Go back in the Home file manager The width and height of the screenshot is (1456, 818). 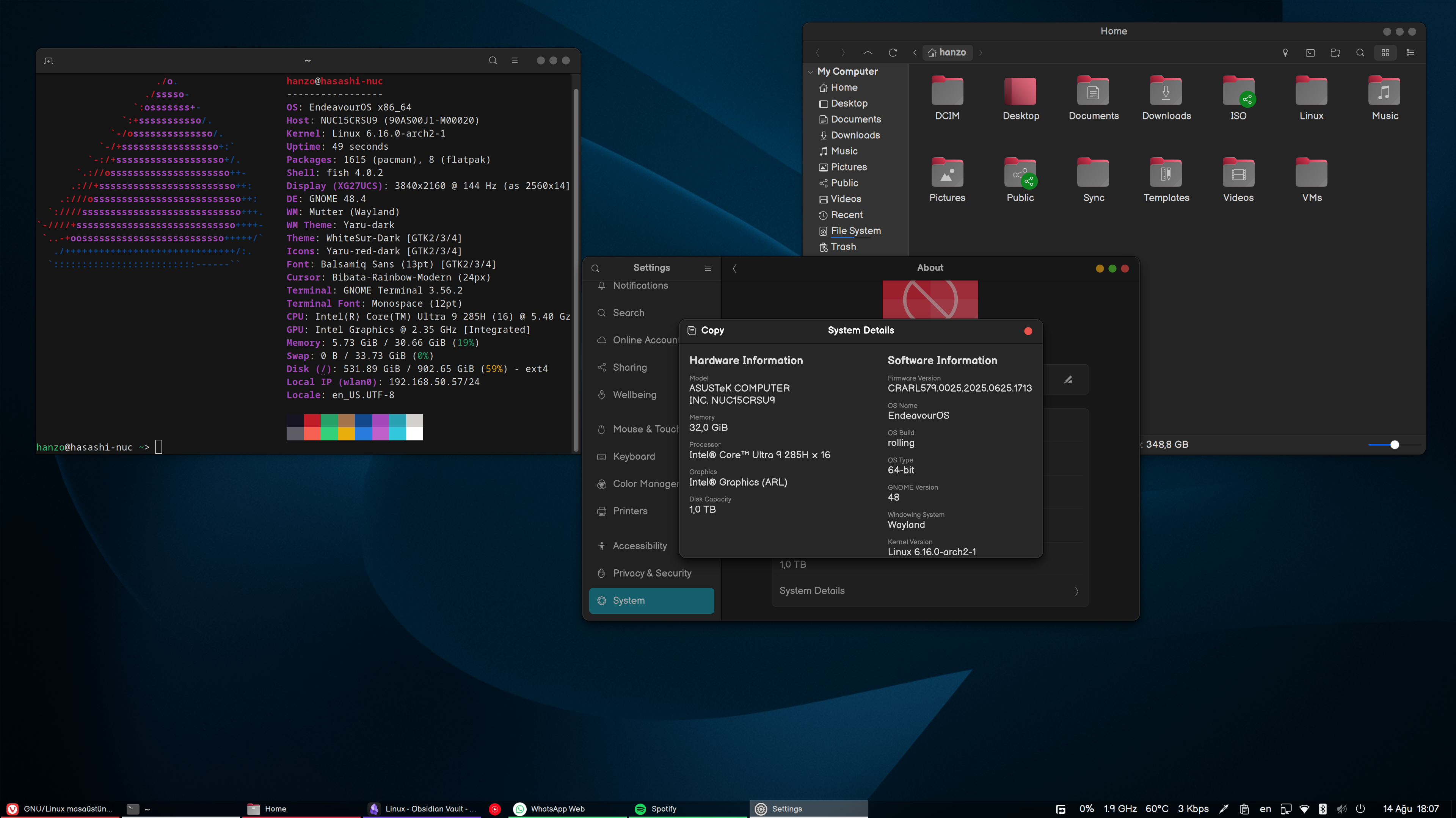(818, 53)
